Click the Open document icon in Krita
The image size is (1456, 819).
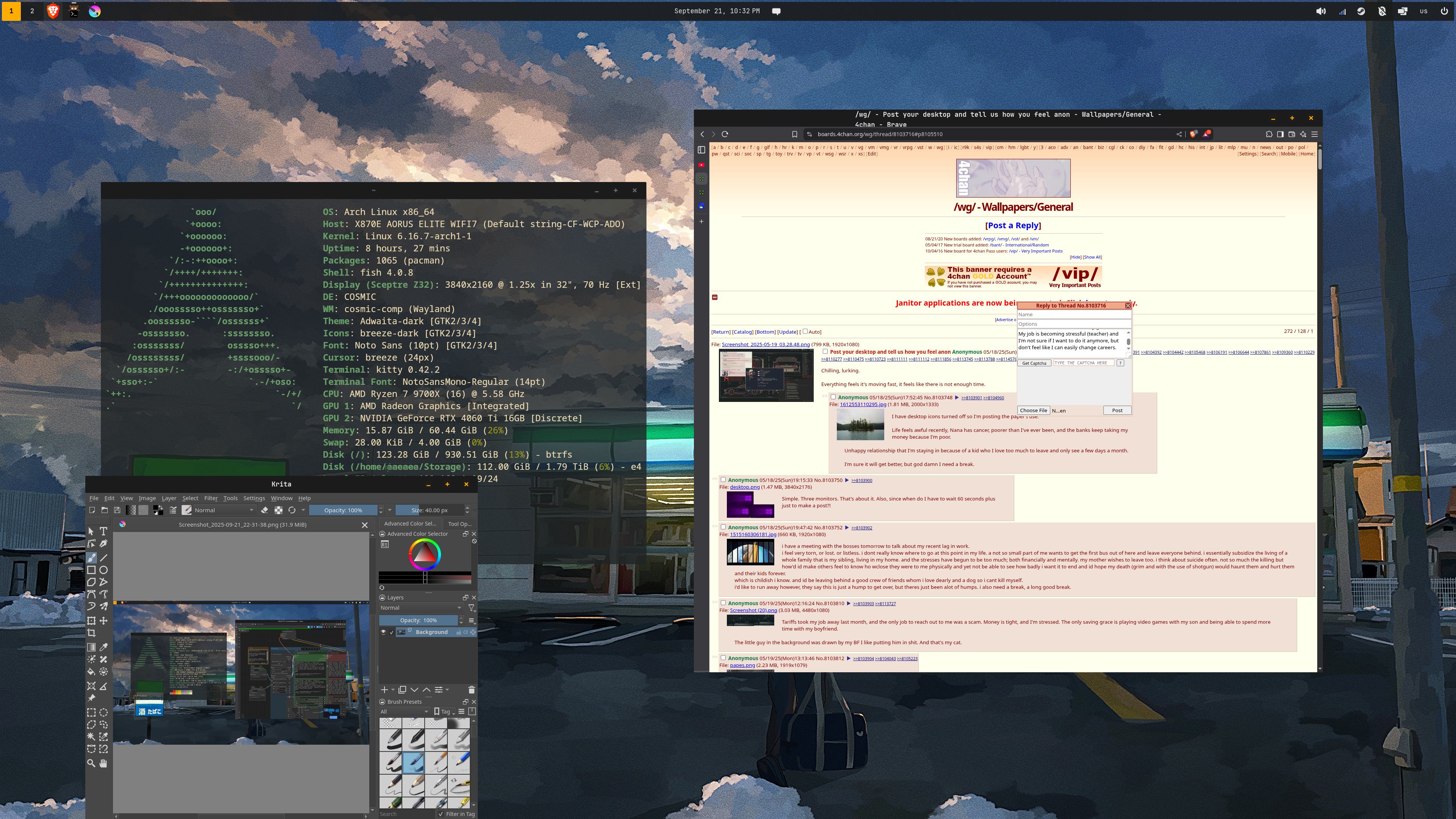105,510
